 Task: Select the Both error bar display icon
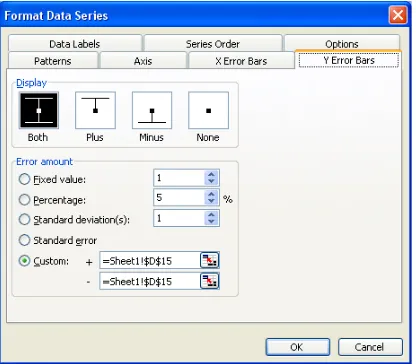[x=39, y=110]
